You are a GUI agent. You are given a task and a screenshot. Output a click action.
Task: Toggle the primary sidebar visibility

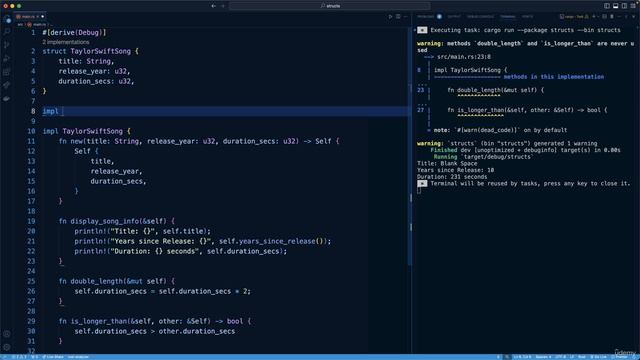pyautogui.click(x=607, y=6)
